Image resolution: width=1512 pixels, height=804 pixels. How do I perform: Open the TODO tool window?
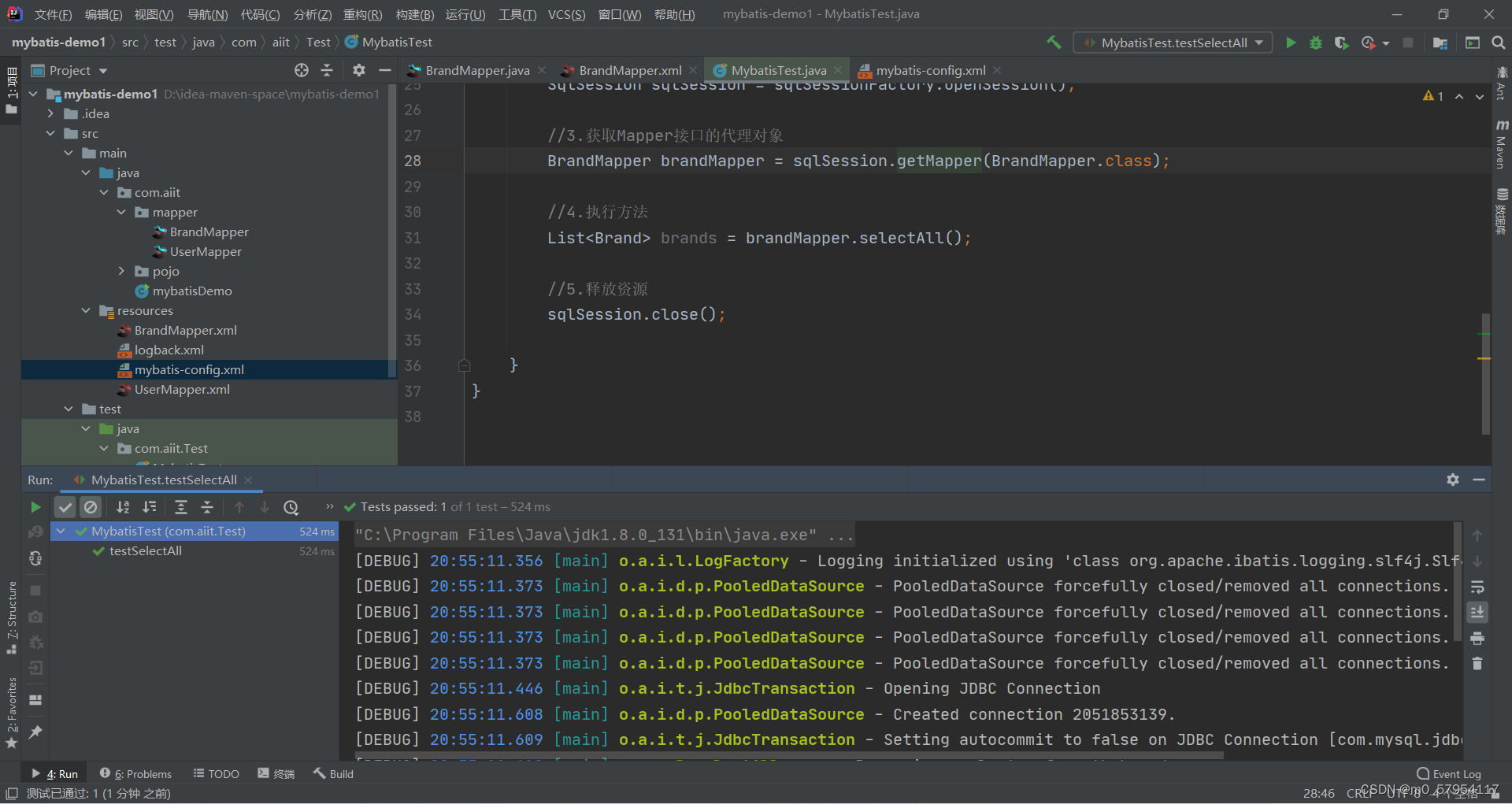[217, 774]
